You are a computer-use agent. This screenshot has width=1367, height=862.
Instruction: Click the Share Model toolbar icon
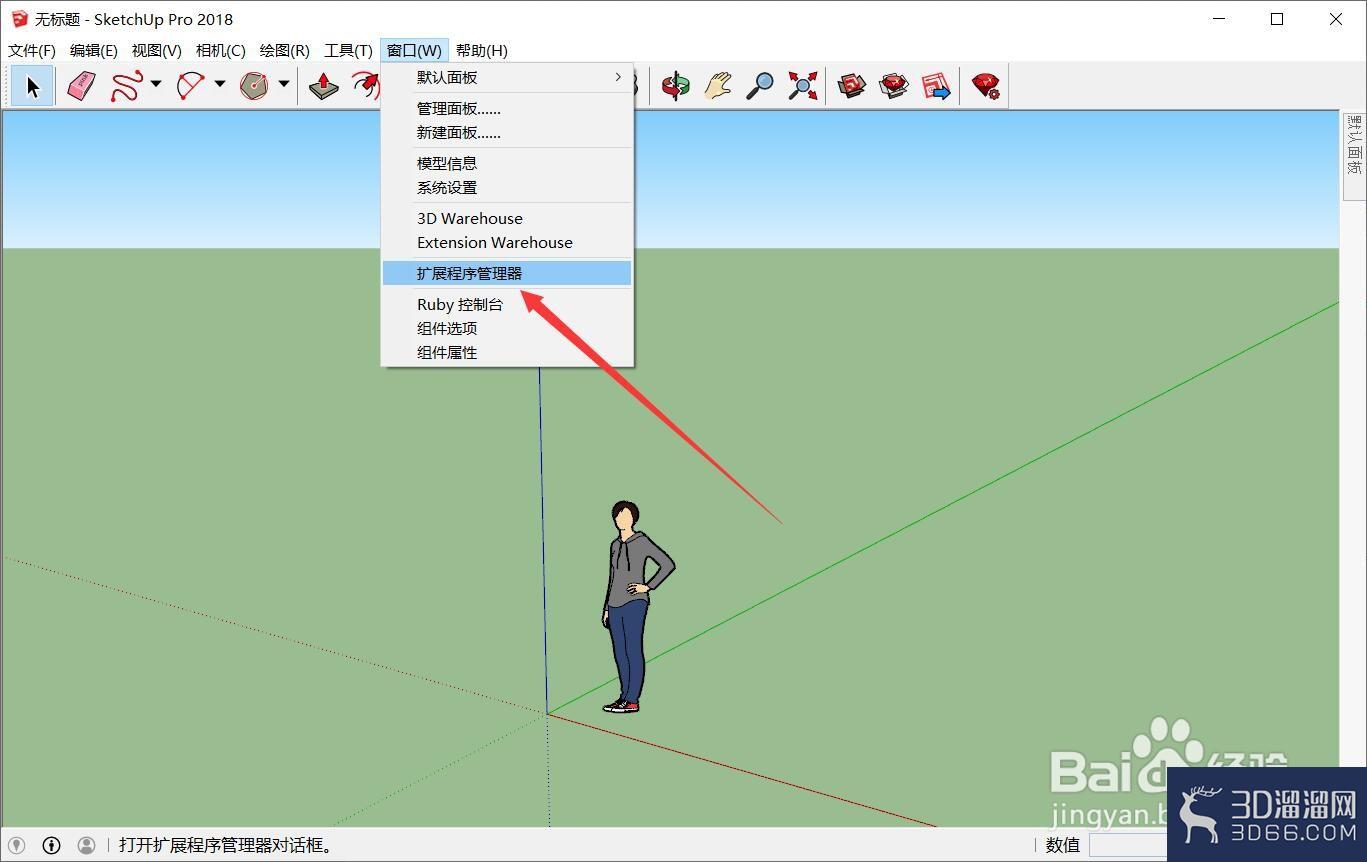click(x=893, y=86)
